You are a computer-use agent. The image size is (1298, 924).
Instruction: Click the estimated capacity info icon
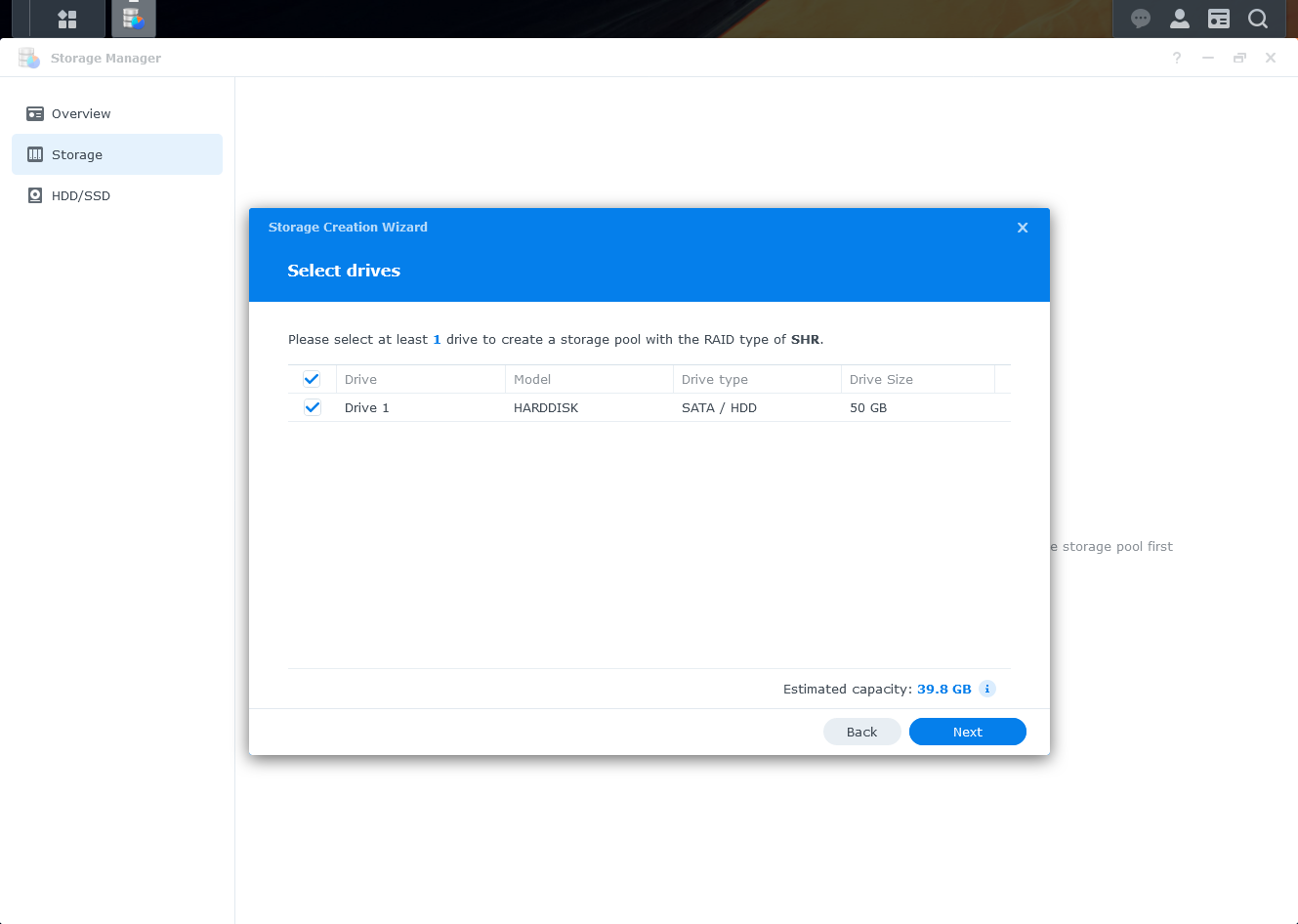pyautogui.click(x=987, y=689)
